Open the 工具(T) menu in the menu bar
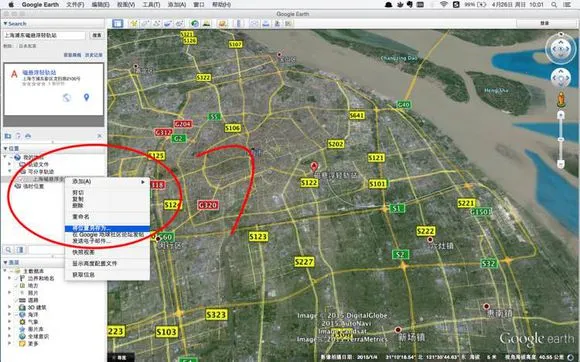580x362 pixels. (x=151, y=4)
